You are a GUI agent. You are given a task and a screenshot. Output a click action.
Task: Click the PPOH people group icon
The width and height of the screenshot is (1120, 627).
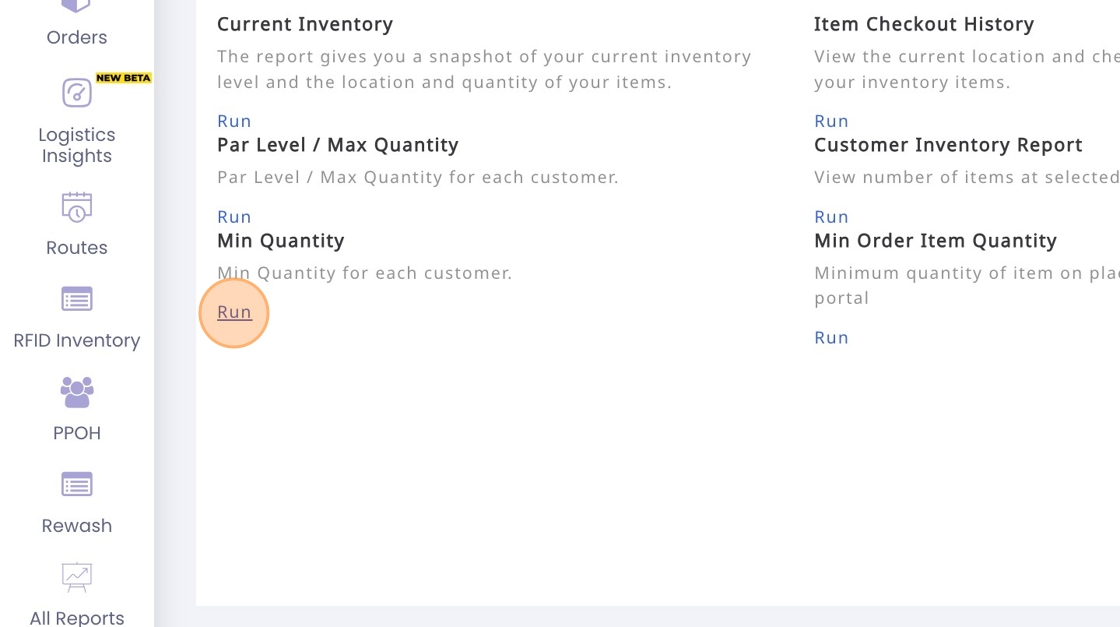pyautogui.click(x=77, y=392)
